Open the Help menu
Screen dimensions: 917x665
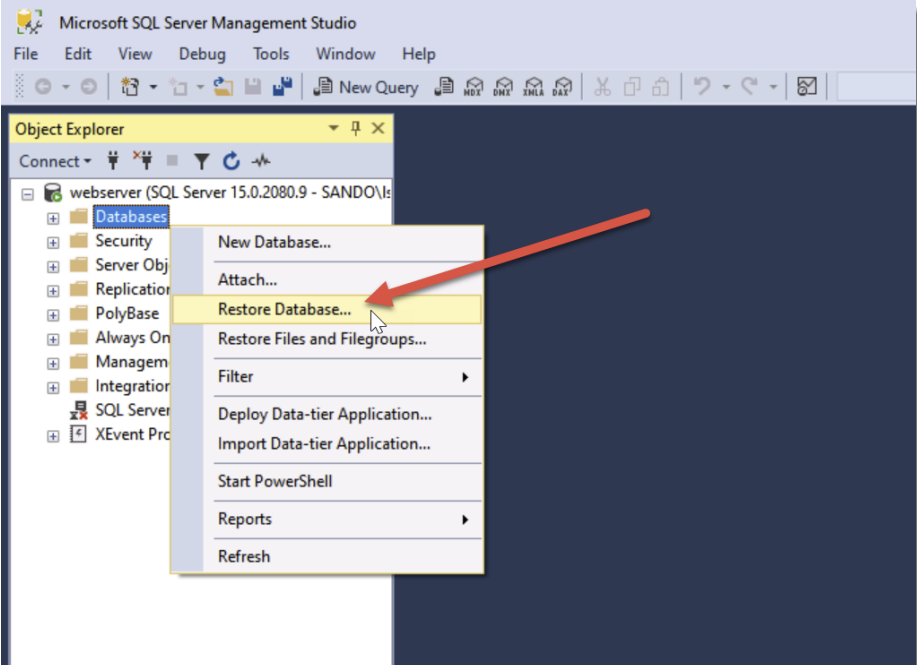[419, 54]
